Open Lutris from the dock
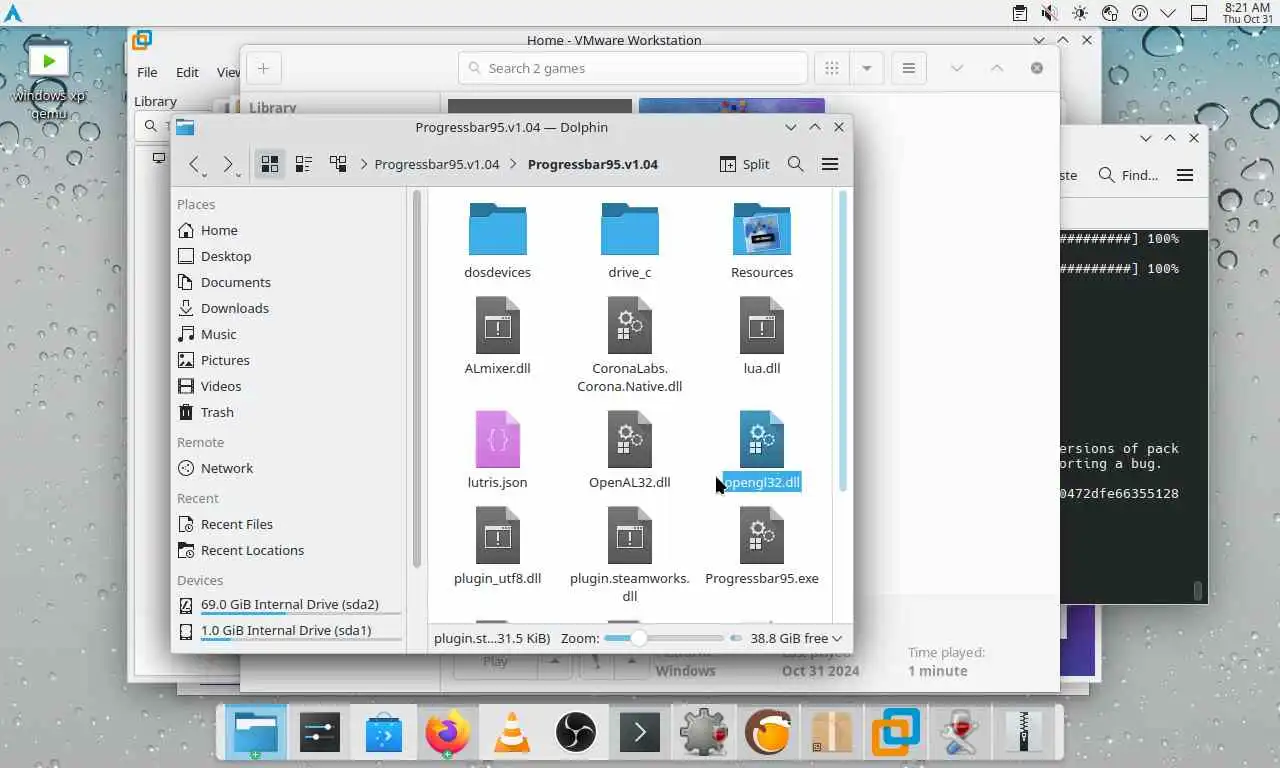1280x768 pixels. click(768, 733)
